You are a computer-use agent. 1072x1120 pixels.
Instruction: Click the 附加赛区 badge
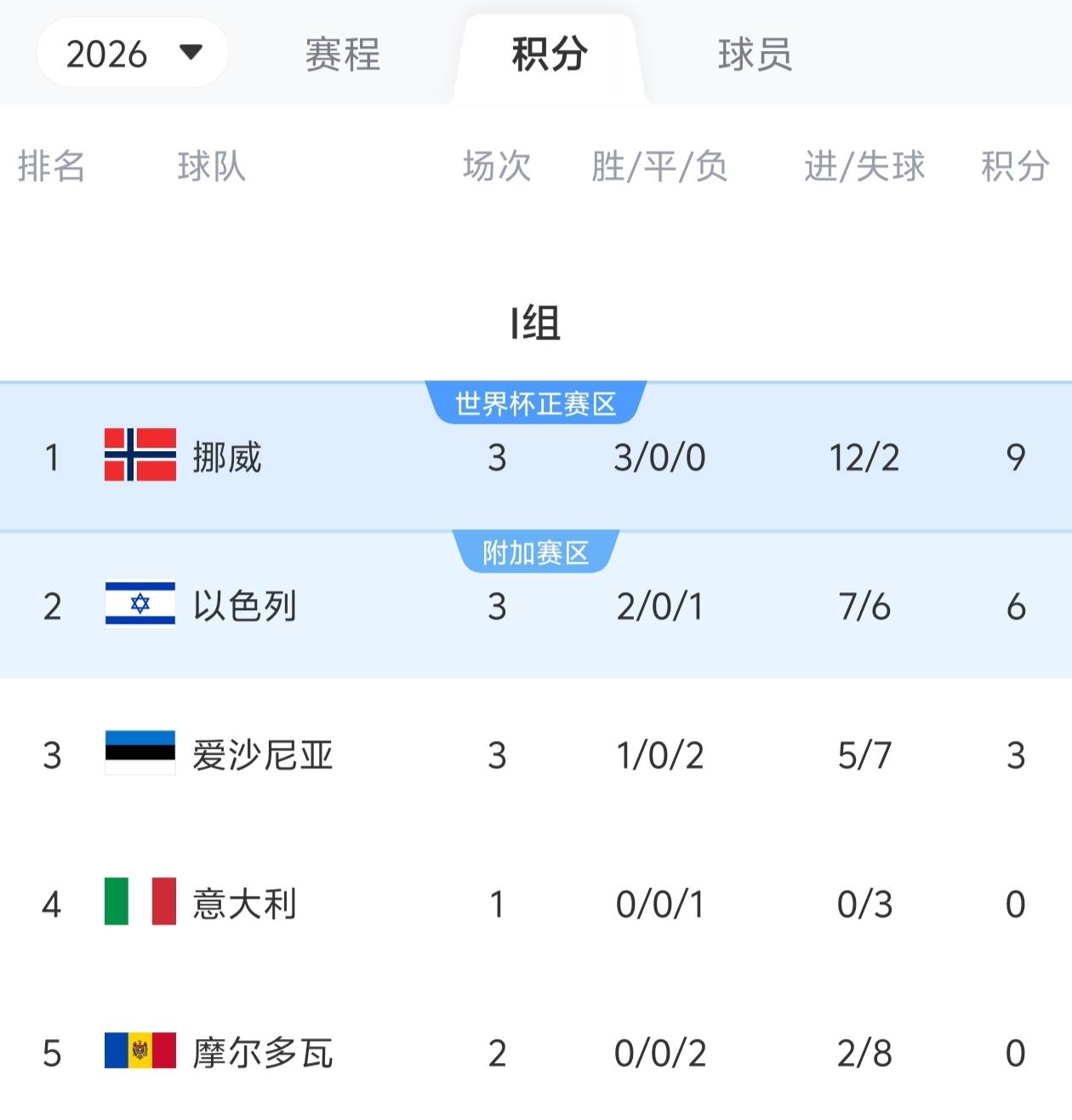point(536,553)
